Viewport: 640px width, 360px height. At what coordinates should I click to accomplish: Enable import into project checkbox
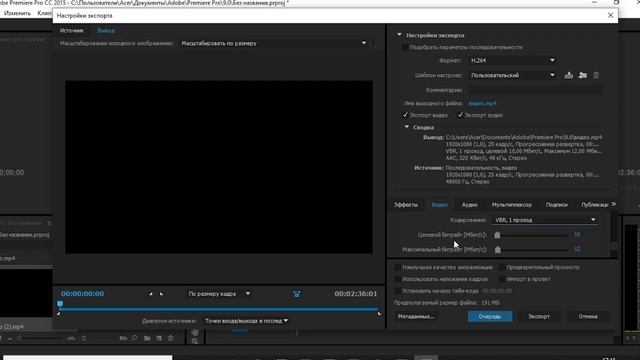[x=502, y=279]
